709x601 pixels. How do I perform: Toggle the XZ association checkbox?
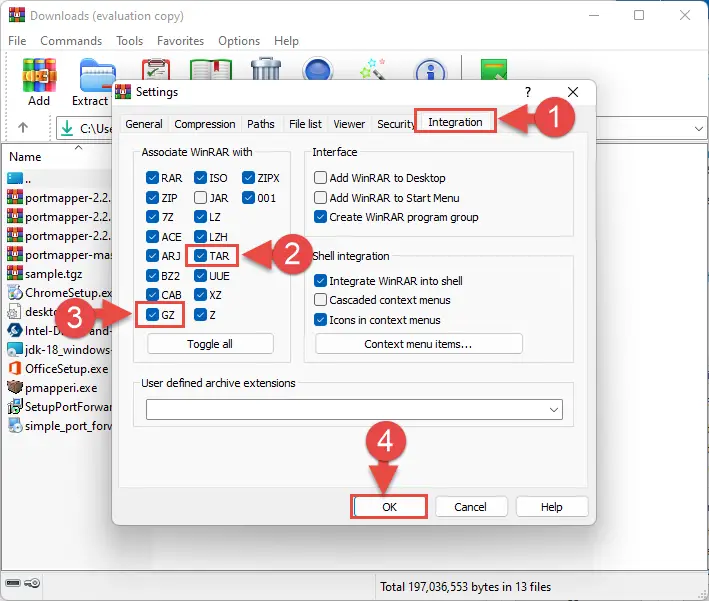[200, 295]
